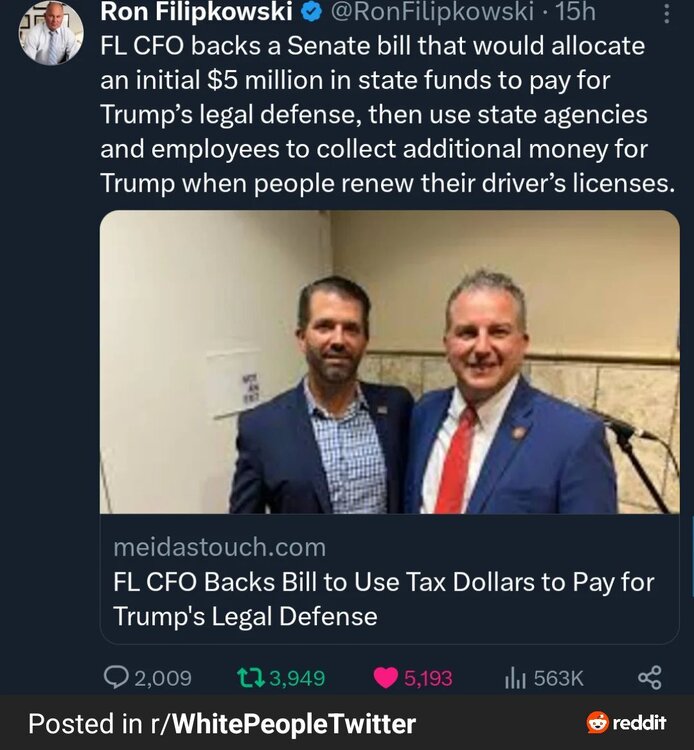Click the 5,193 likes count
694x750 pixels.
pyautogui.click(x=428, y=678)
